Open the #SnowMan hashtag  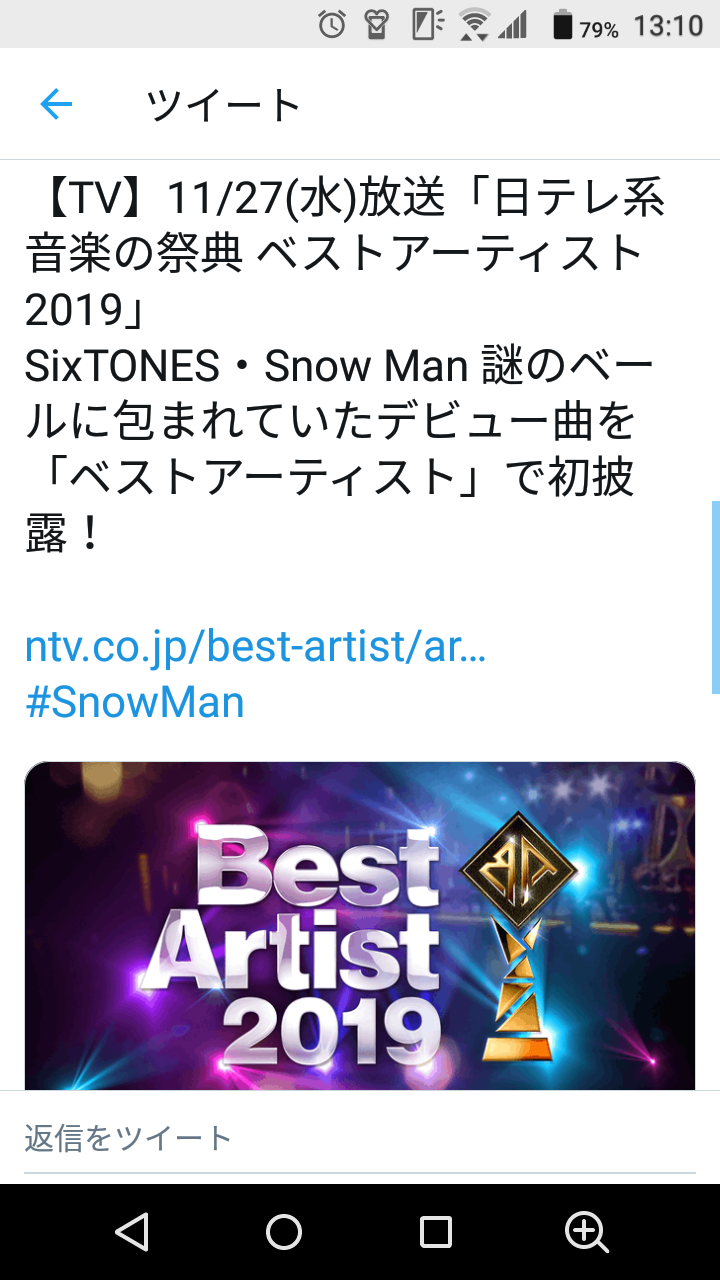135,702
